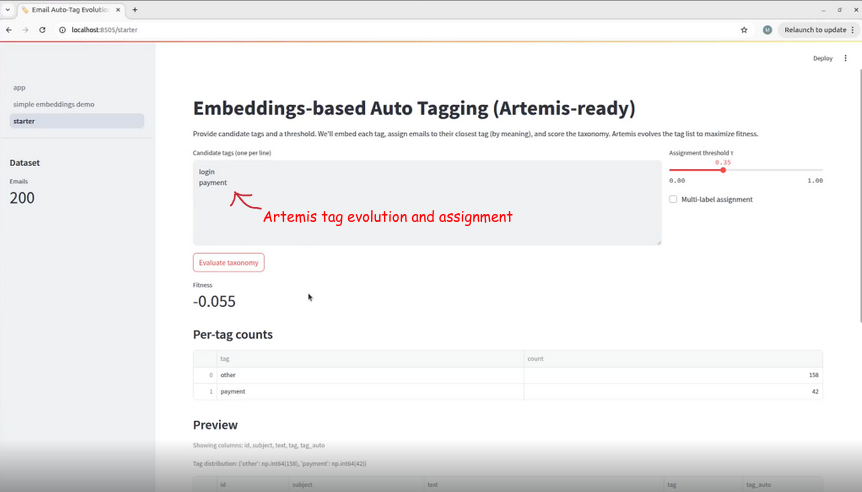The height and width of the screenshot is (492, 862).
Task: Click the browser forward arrow
Action: pos(25,30)
